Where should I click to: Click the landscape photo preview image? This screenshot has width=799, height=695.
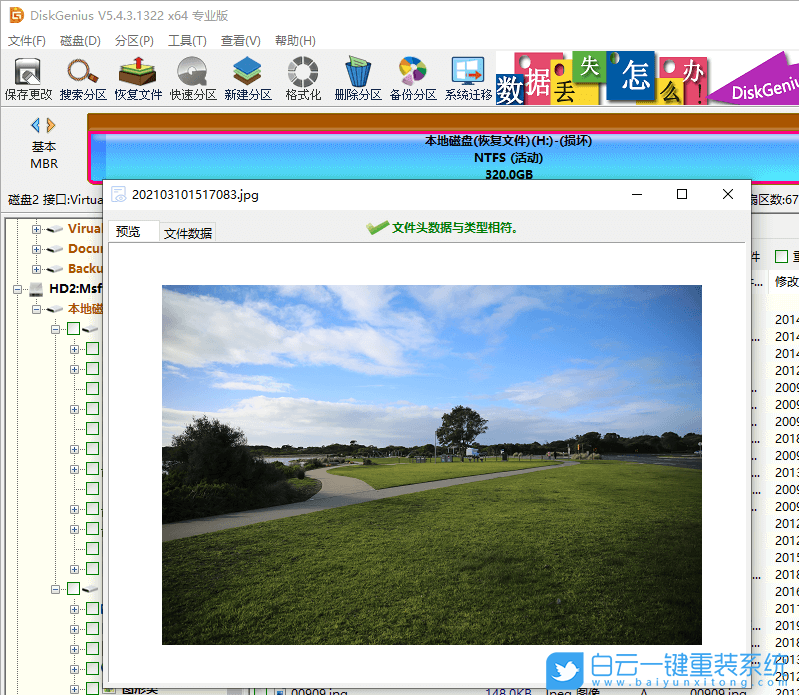pyautogui.click(x=431, y=464)
